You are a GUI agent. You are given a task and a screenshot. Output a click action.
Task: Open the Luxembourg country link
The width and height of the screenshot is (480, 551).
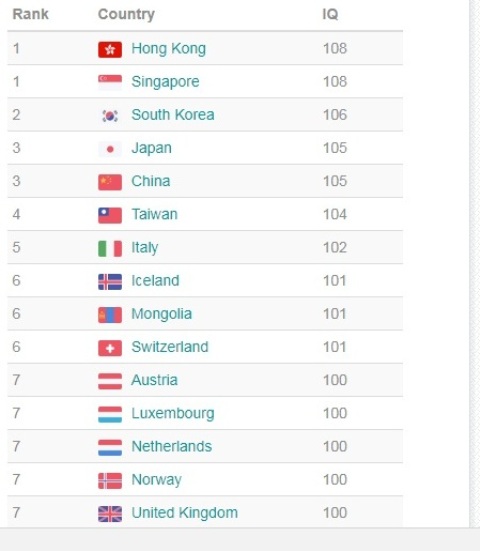pos(173,414)
